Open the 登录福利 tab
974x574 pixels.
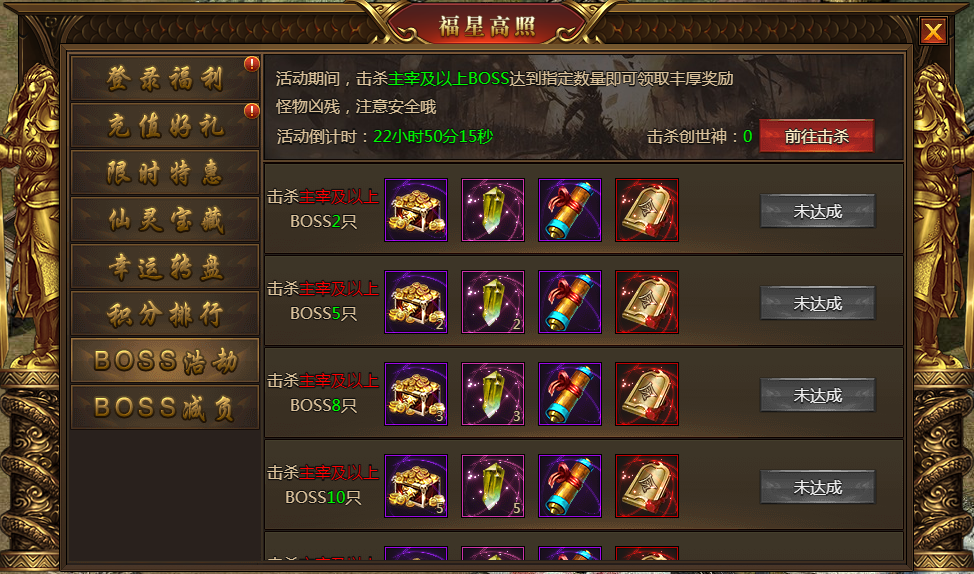(165, 78)
